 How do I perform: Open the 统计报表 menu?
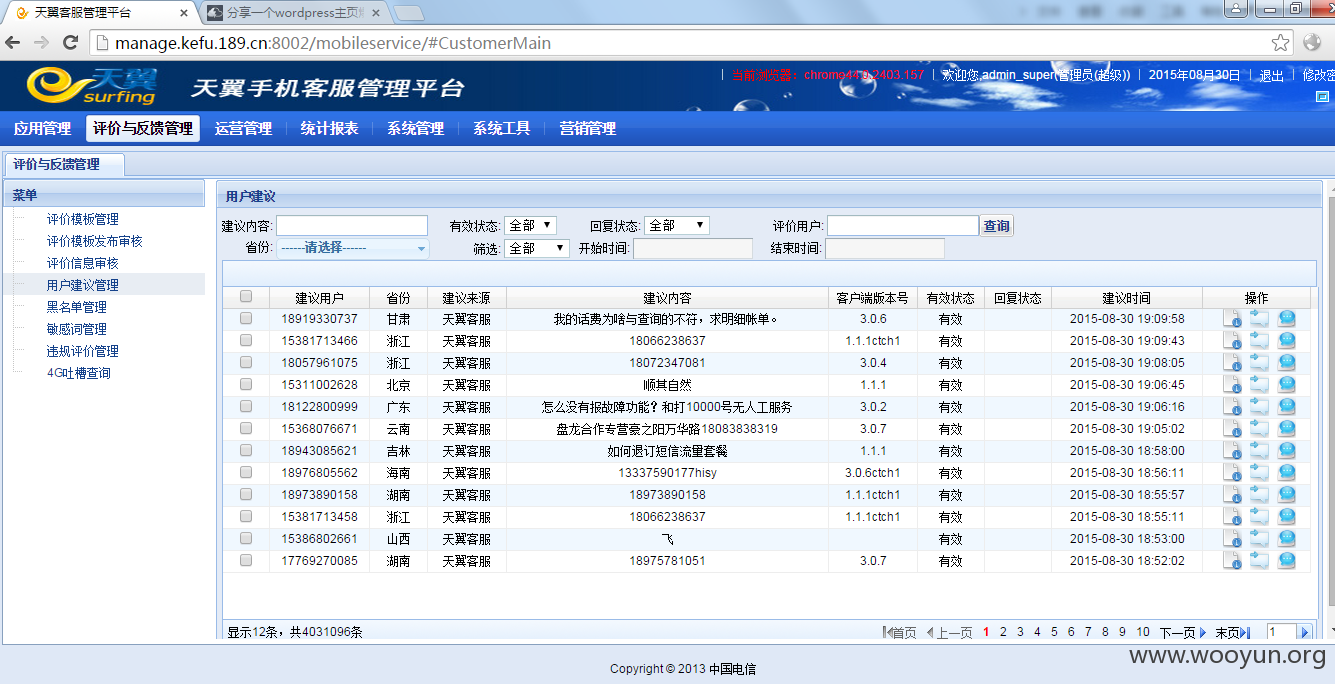(x=329, y=128)
